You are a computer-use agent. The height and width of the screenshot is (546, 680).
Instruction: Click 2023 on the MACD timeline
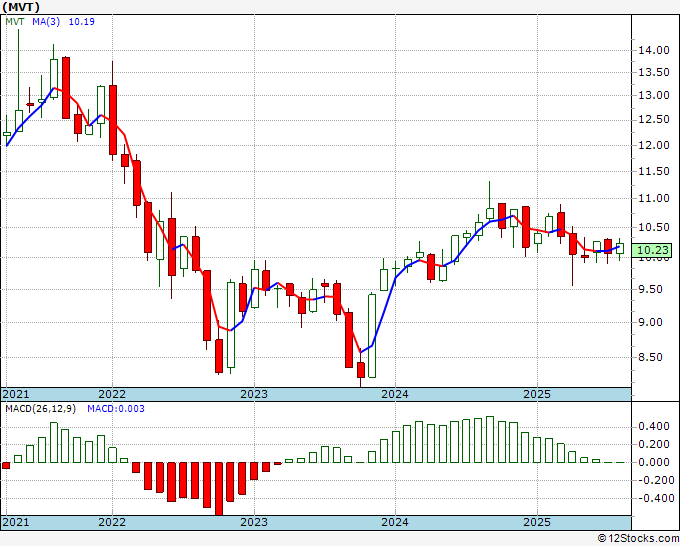[x=254, y=522]
